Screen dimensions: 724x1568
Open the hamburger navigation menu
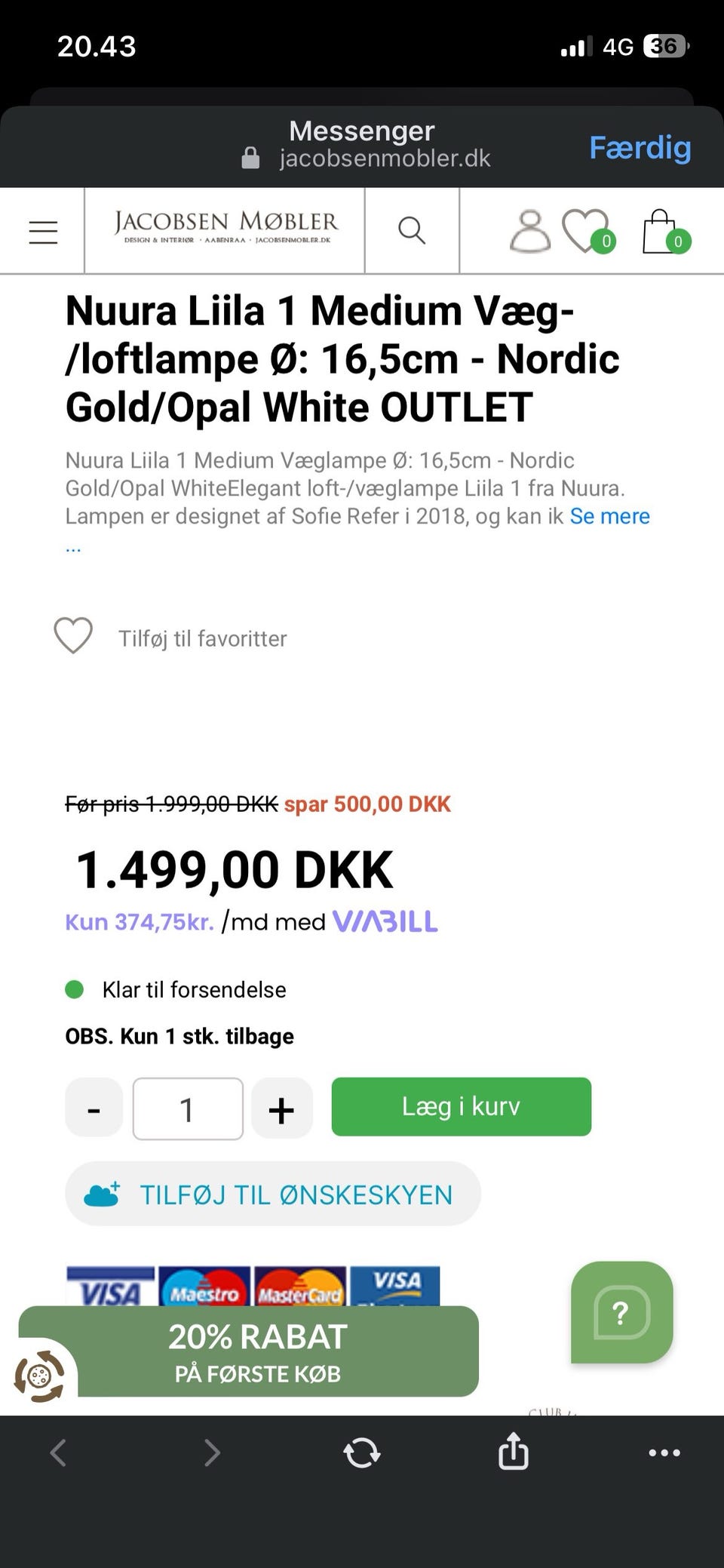[x=43, y=231]
